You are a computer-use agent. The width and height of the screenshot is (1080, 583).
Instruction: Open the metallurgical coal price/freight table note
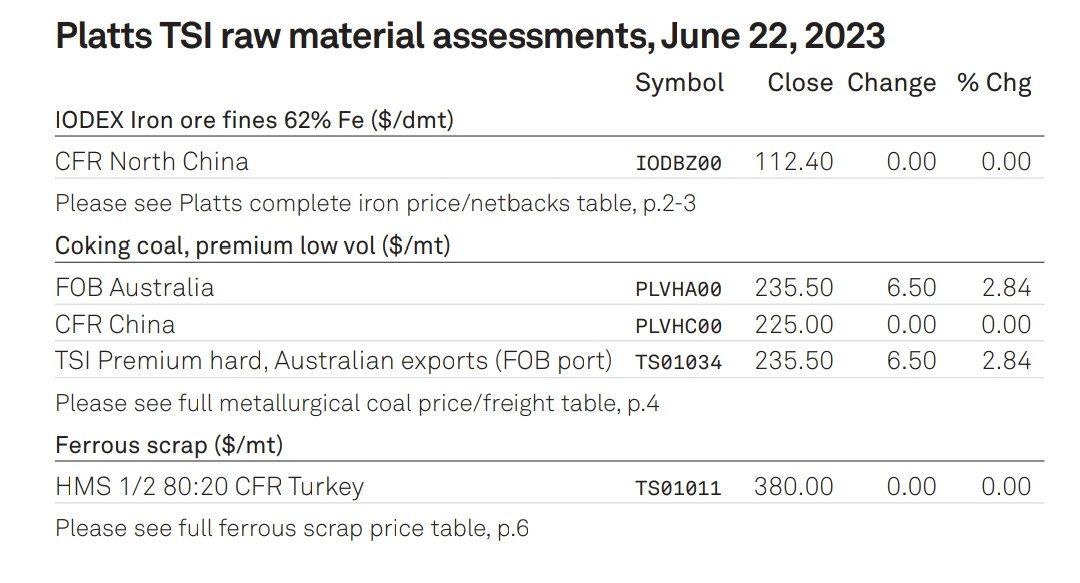point(357,403)
